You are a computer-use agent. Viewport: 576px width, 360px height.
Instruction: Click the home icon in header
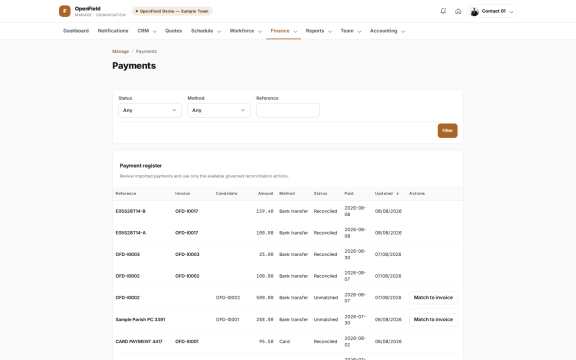pyautogui.click(x=458, y=11)
